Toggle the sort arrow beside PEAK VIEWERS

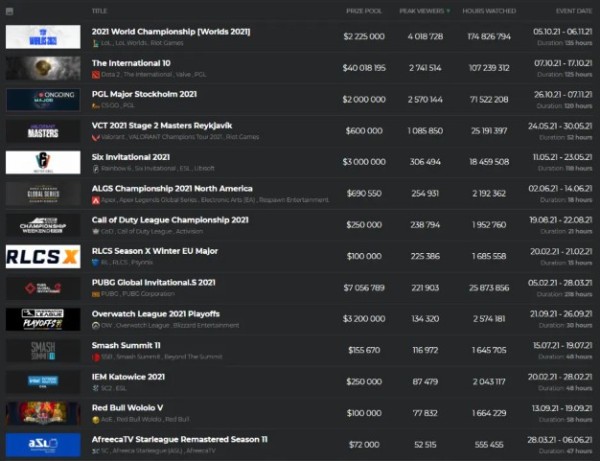(448, 11)
